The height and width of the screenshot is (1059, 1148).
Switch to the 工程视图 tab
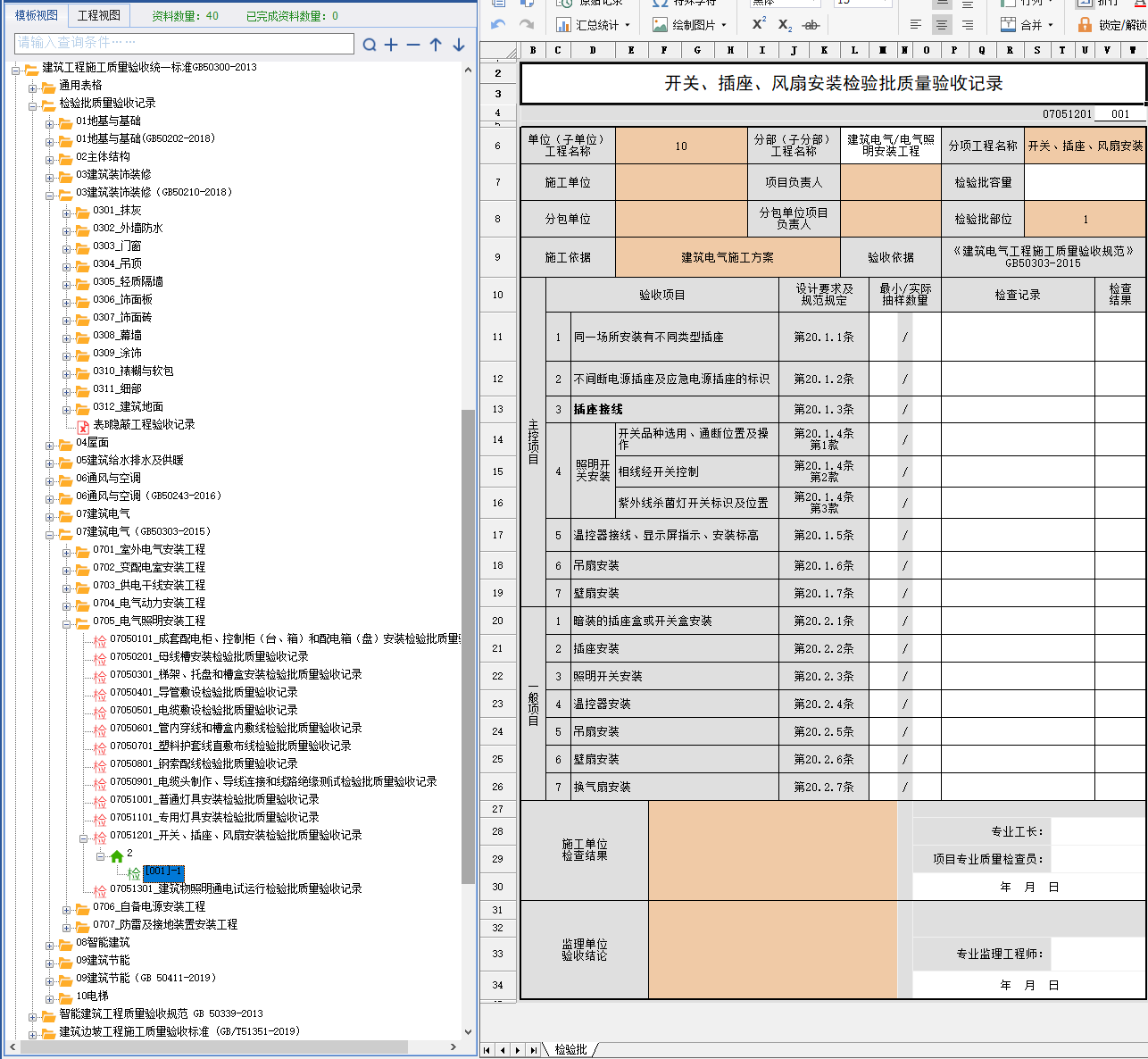(x=98, y=15)
